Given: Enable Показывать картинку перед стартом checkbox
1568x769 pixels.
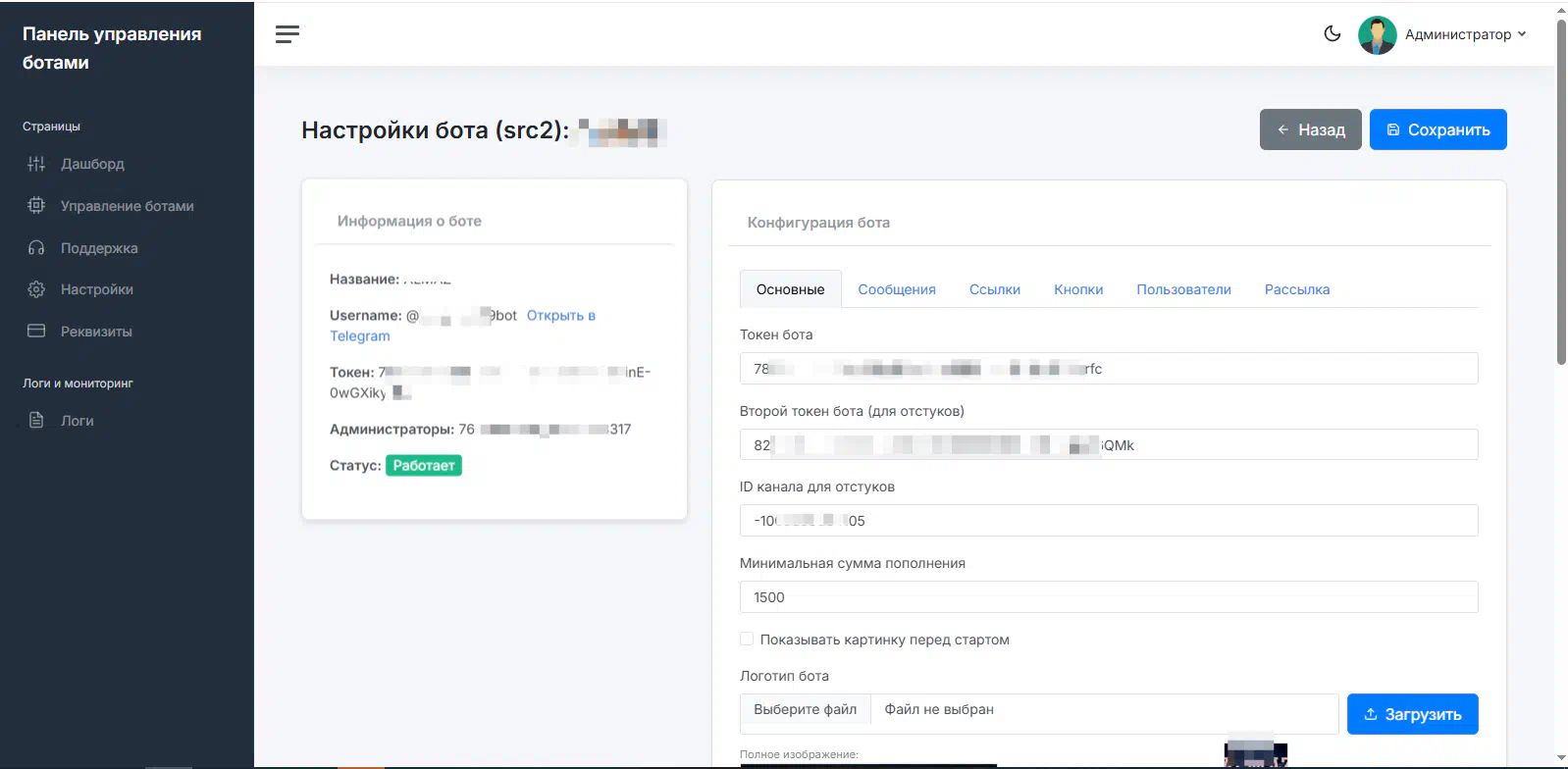Looking at the screenshot, I should coord(747,640).
